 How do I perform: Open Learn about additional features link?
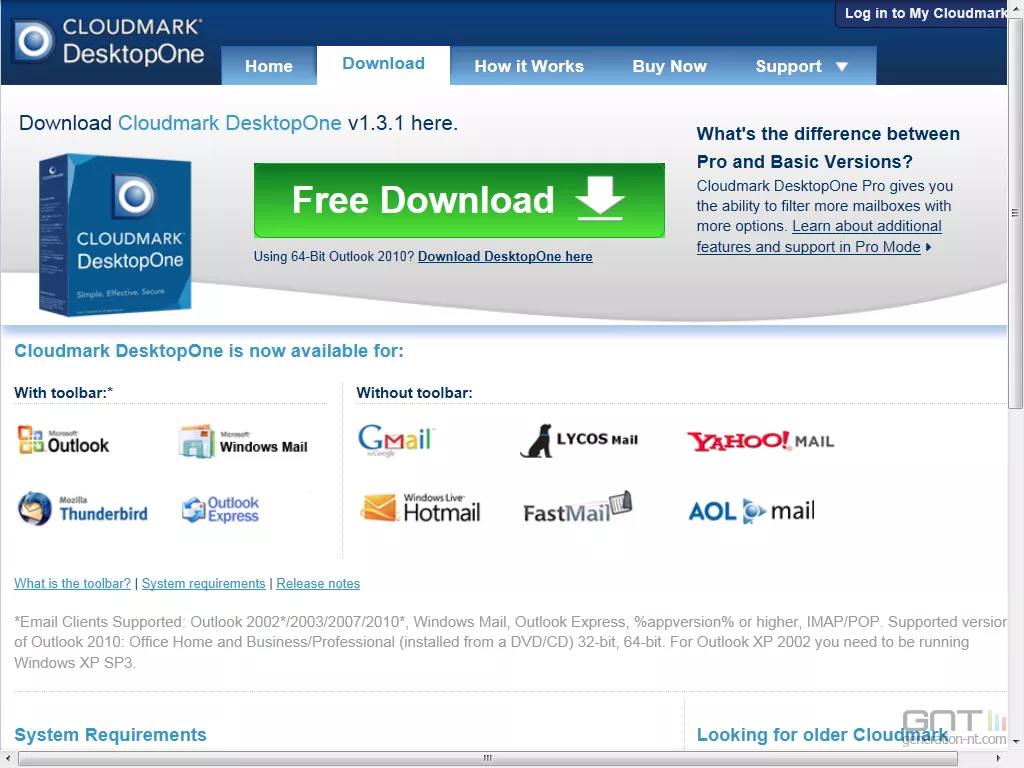(x=819, y=236)
